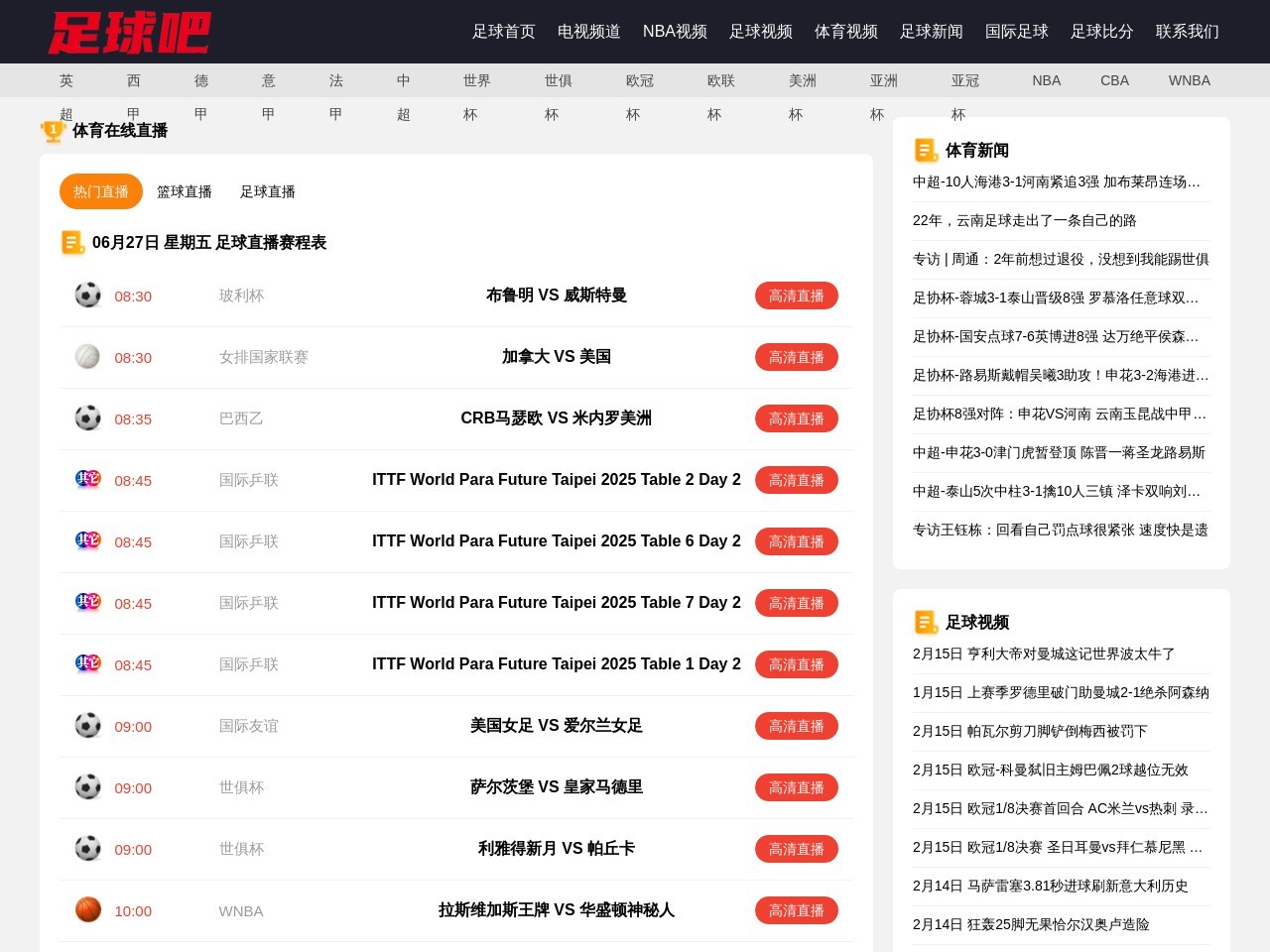This screenshot has height=952, width=1270.
Task: Click the basketball icon on the WNBA match row
Action: pyautogui.click(x=87, y=909)
